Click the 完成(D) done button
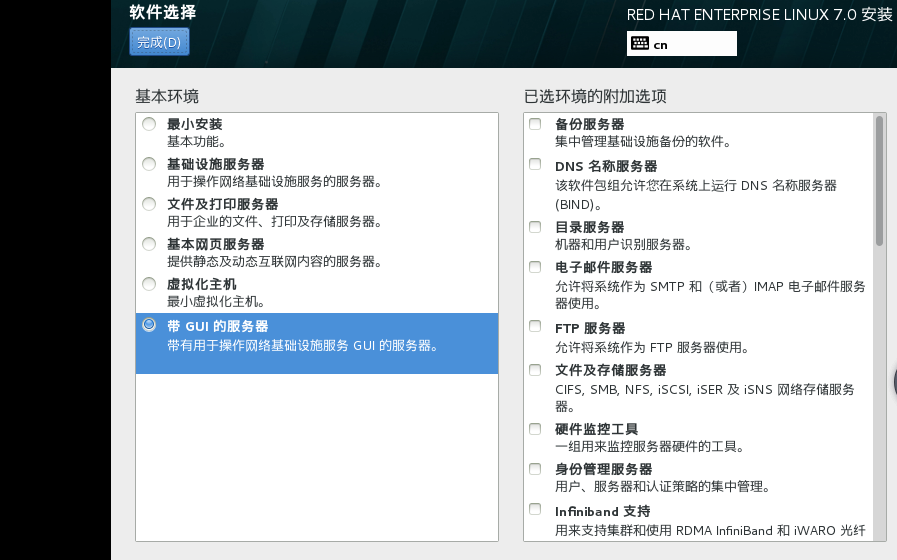This screenshot has width=897, height=560. coord(159,42)
